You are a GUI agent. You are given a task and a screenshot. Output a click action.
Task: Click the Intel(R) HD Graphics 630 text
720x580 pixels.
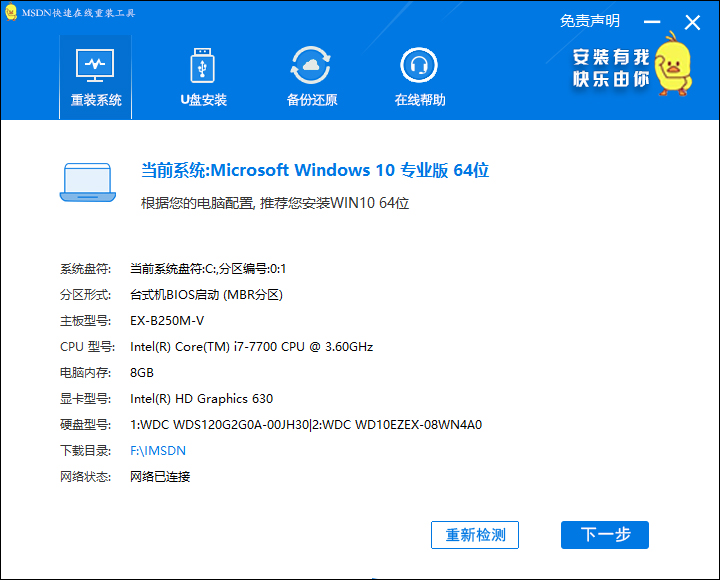pyautogui.click(x=202, y=399)
